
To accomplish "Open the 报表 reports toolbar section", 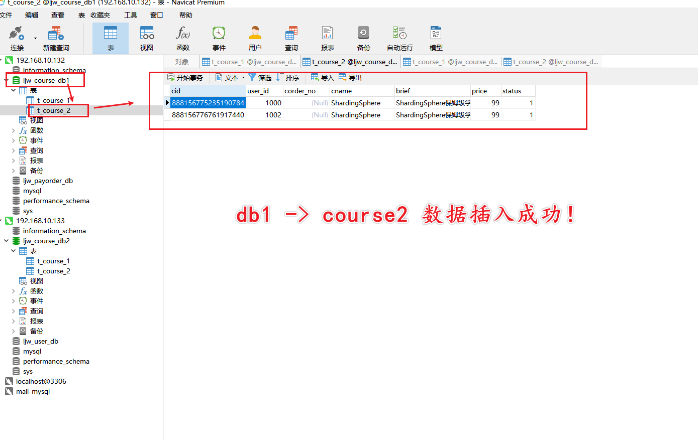I will coord(327,38).
